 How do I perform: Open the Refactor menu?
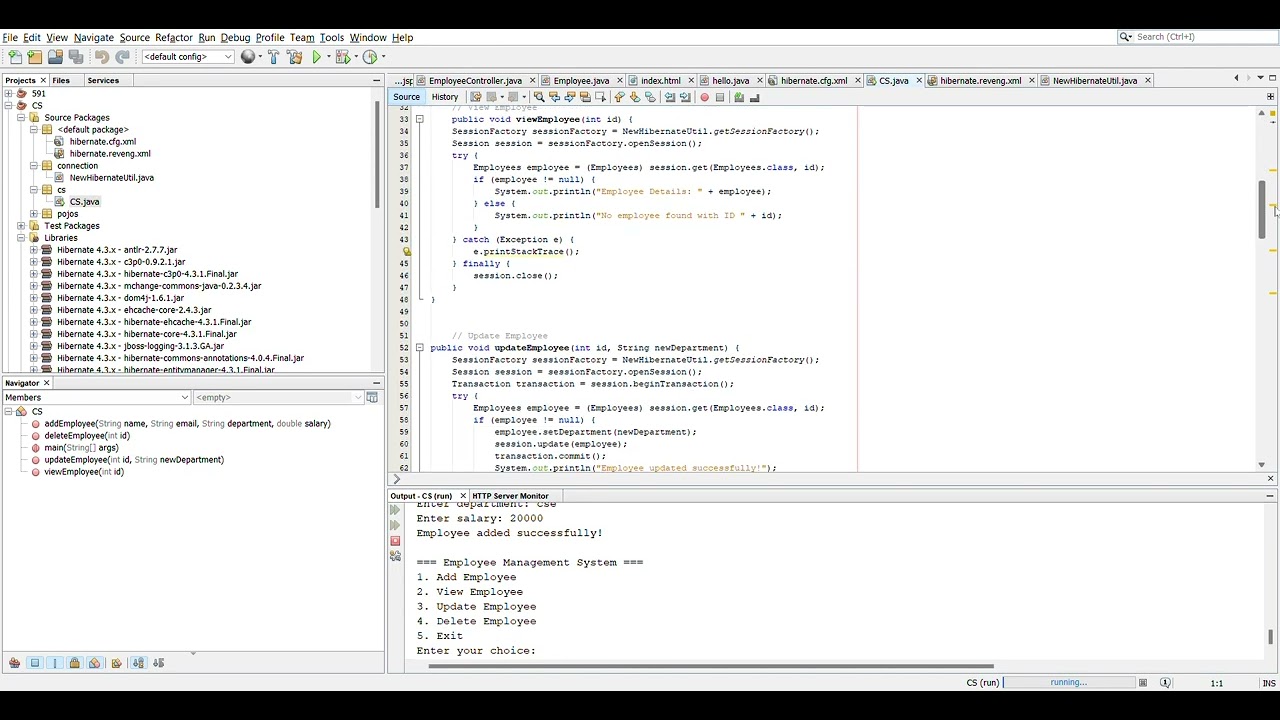[x=173, y=37]
